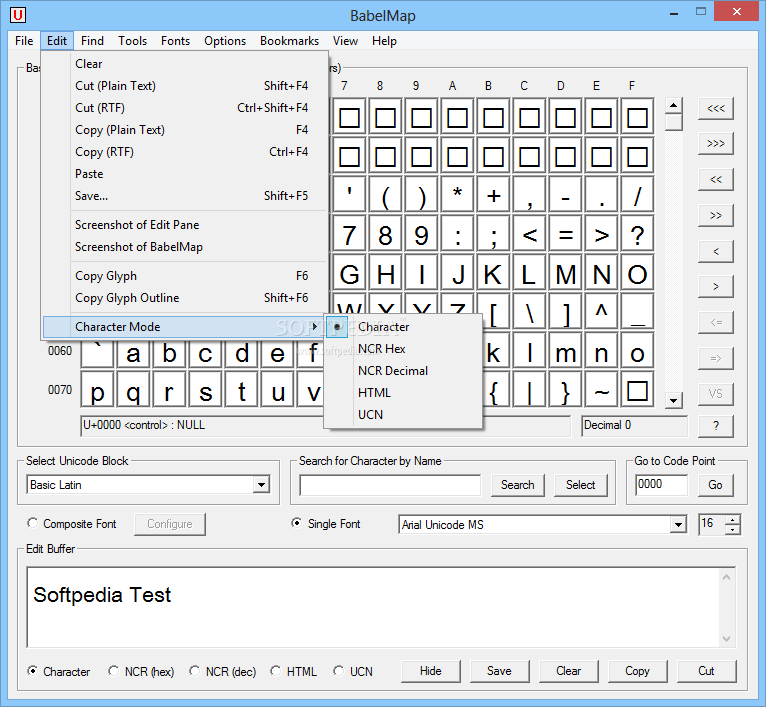Click character grid scrollbar down arrow

[x=674, y=401]
